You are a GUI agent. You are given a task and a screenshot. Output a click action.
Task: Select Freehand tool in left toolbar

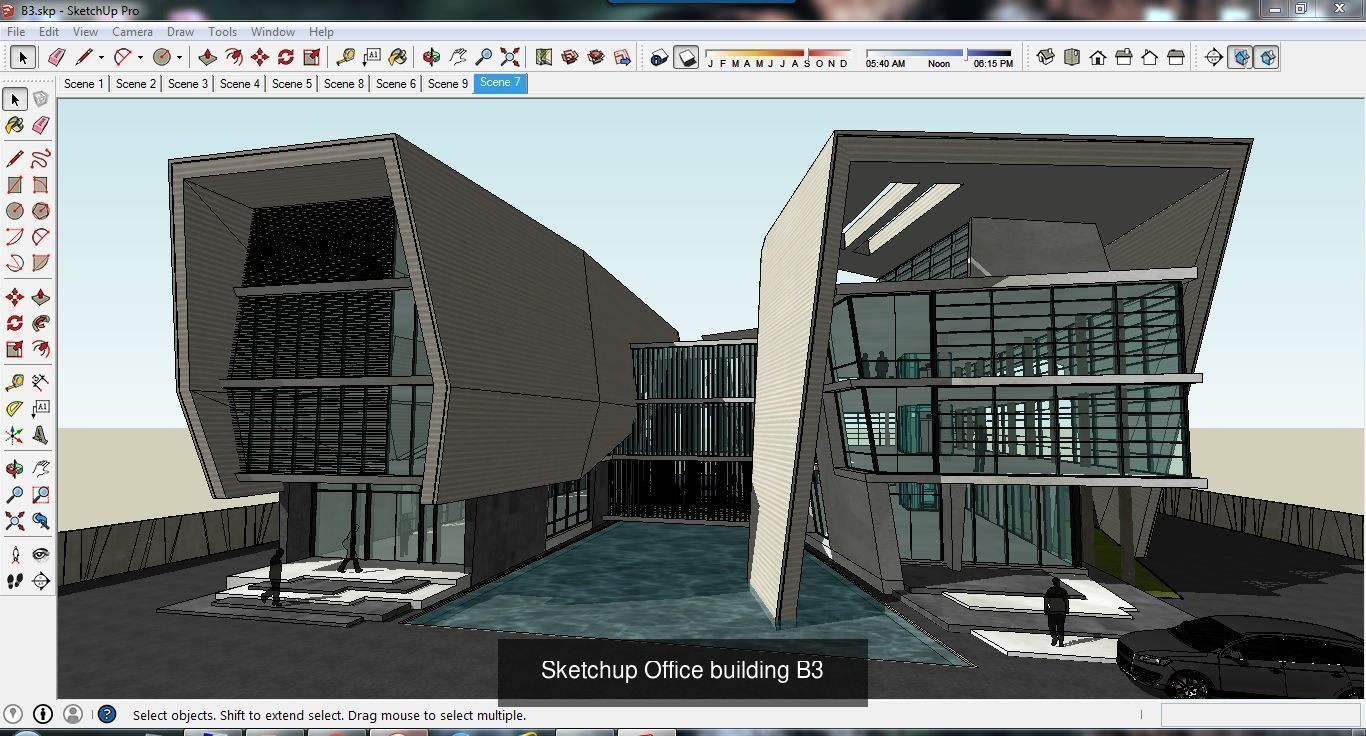pos(40,159)
